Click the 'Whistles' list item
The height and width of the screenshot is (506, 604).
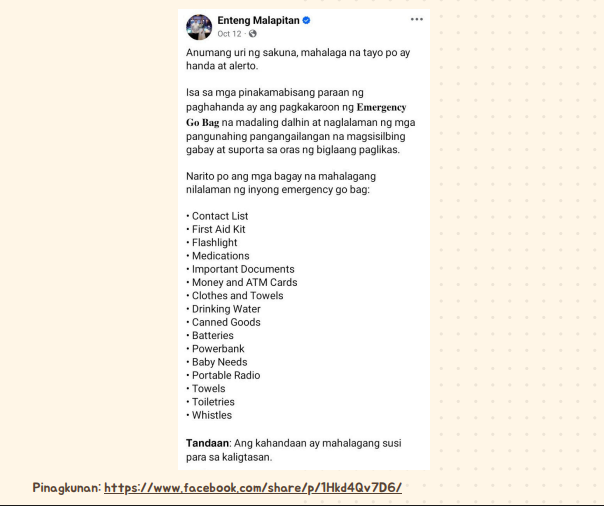click(x=211, y=415)
